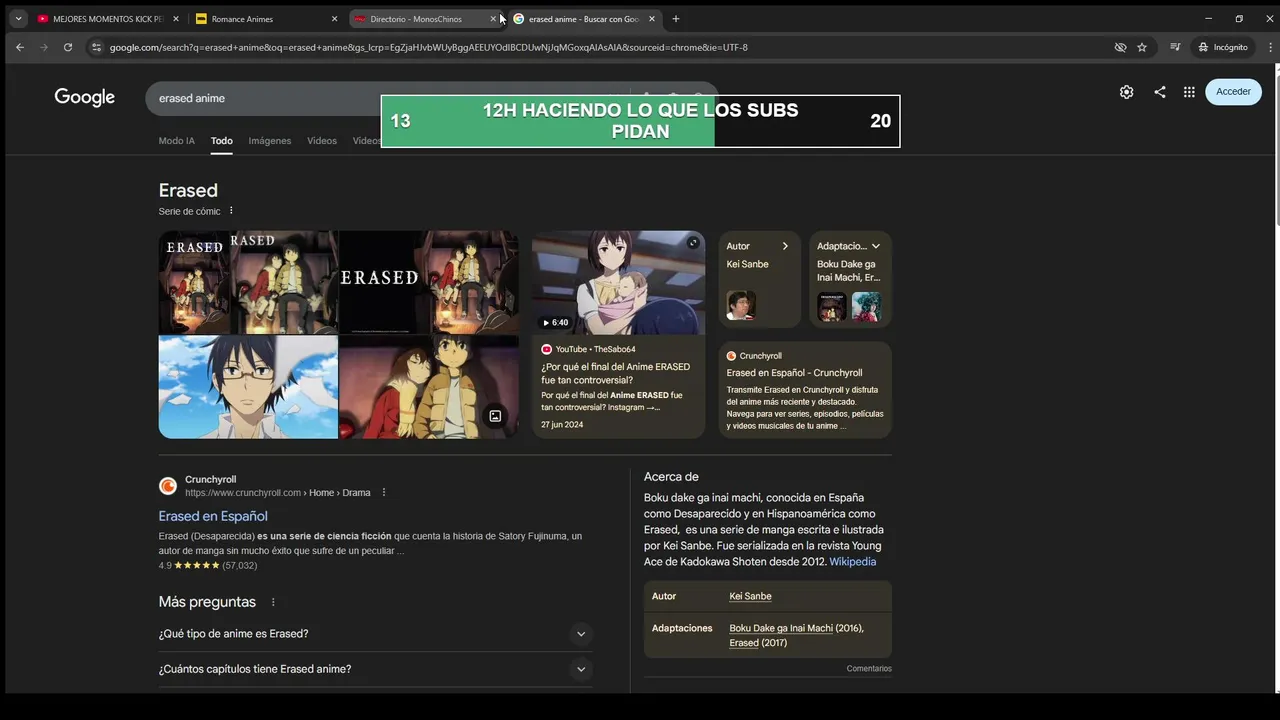Open the black ERASED title image

click(x=384, y=282)
